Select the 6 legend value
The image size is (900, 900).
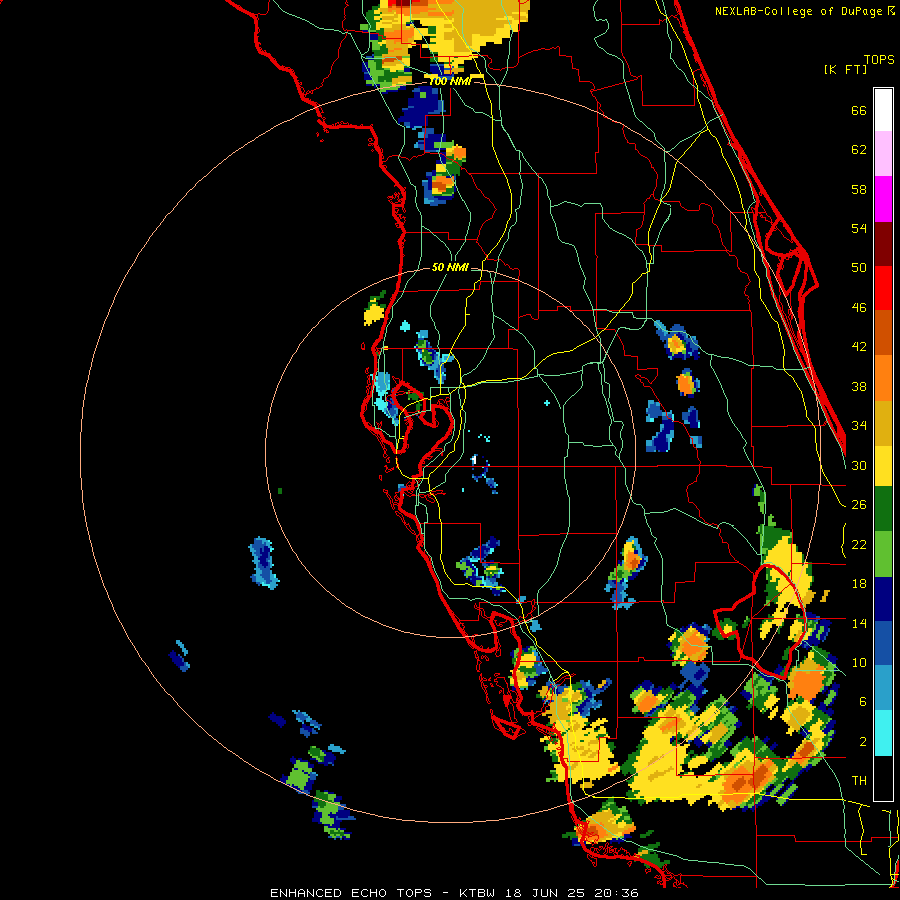click(x=863, y=702)
